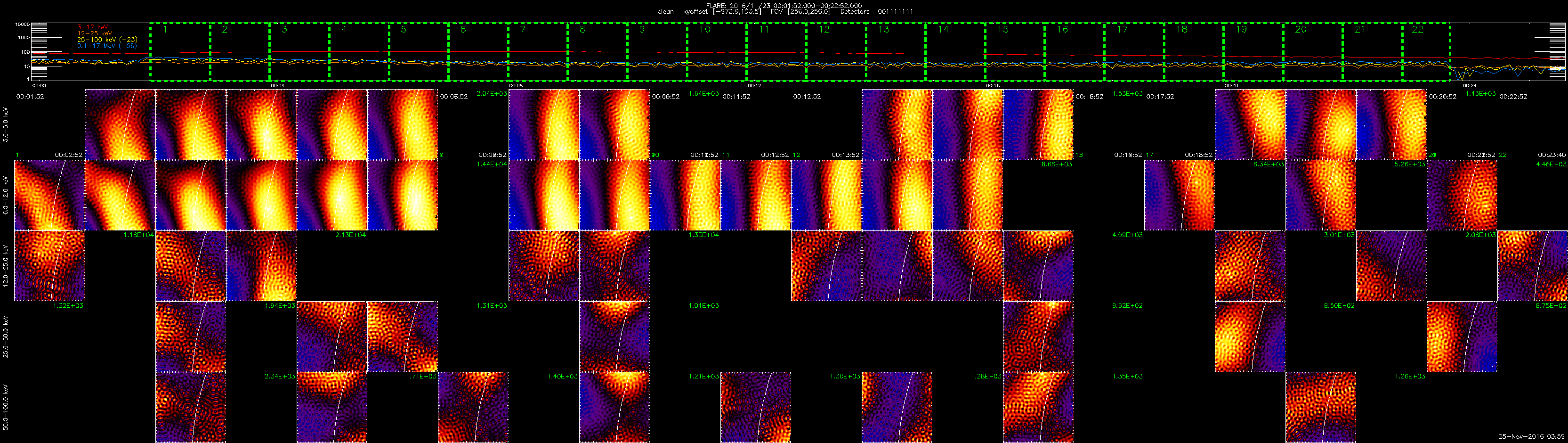Image resolution: width=1568 pixels, height=443 pixels.
Task: Click the green '2.34E+03' peak value
Action: tap(280, 376)
